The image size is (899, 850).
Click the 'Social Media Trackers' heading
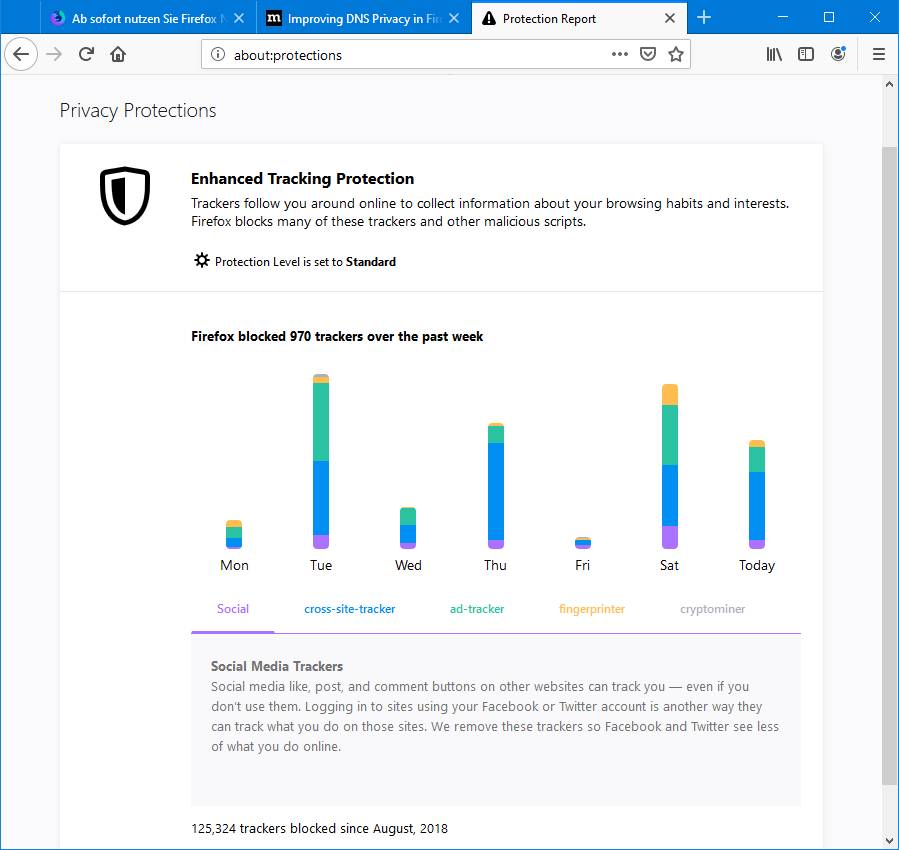point(277,666)
